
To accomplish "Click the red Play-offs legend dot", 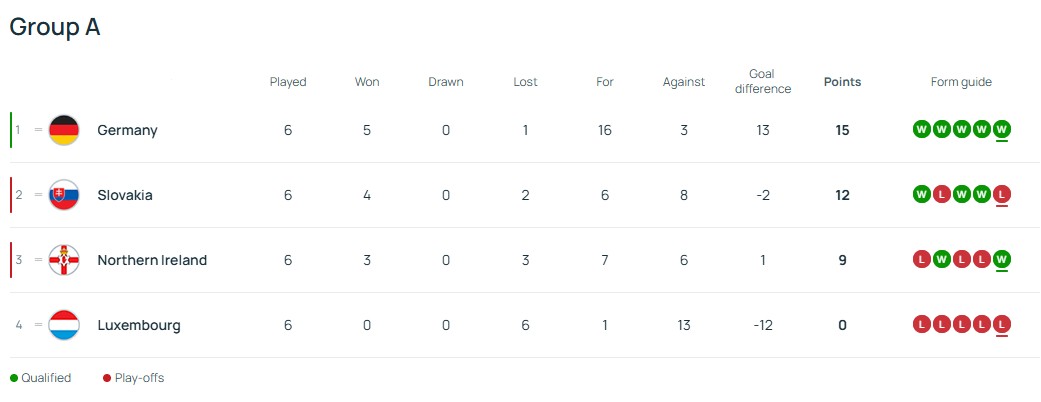I will pyautogui.click(x=107, y=378).
